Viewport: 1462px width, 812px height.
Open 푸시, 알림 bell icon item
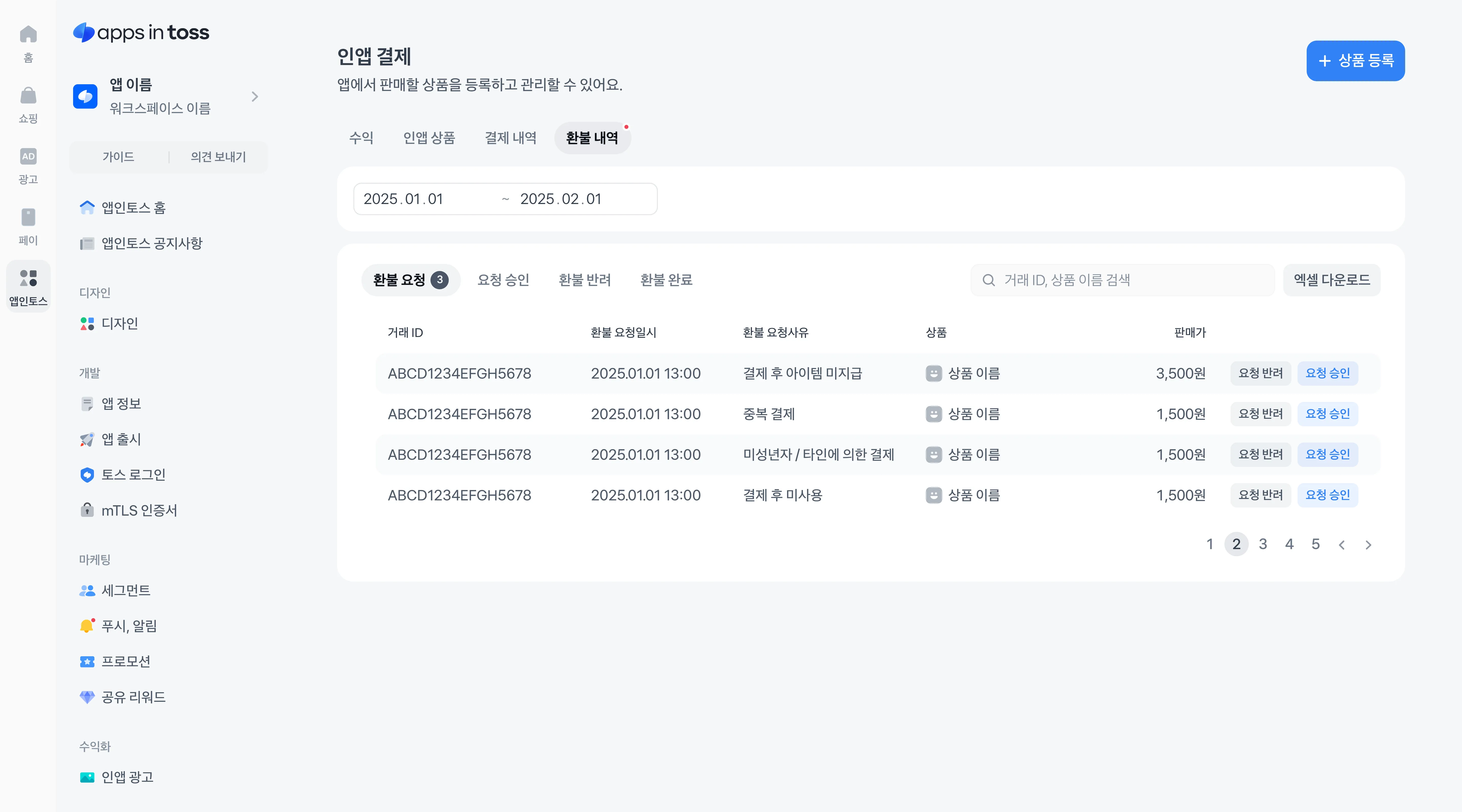(x=87, y=626)
